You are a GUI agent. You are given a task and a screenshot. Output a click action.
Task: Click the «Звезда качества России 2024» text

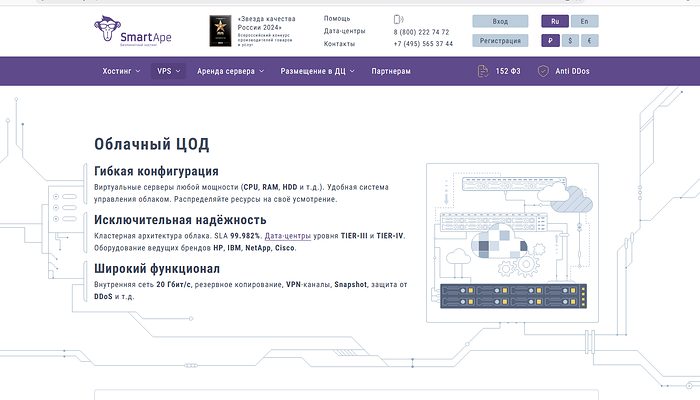point(266,23)
